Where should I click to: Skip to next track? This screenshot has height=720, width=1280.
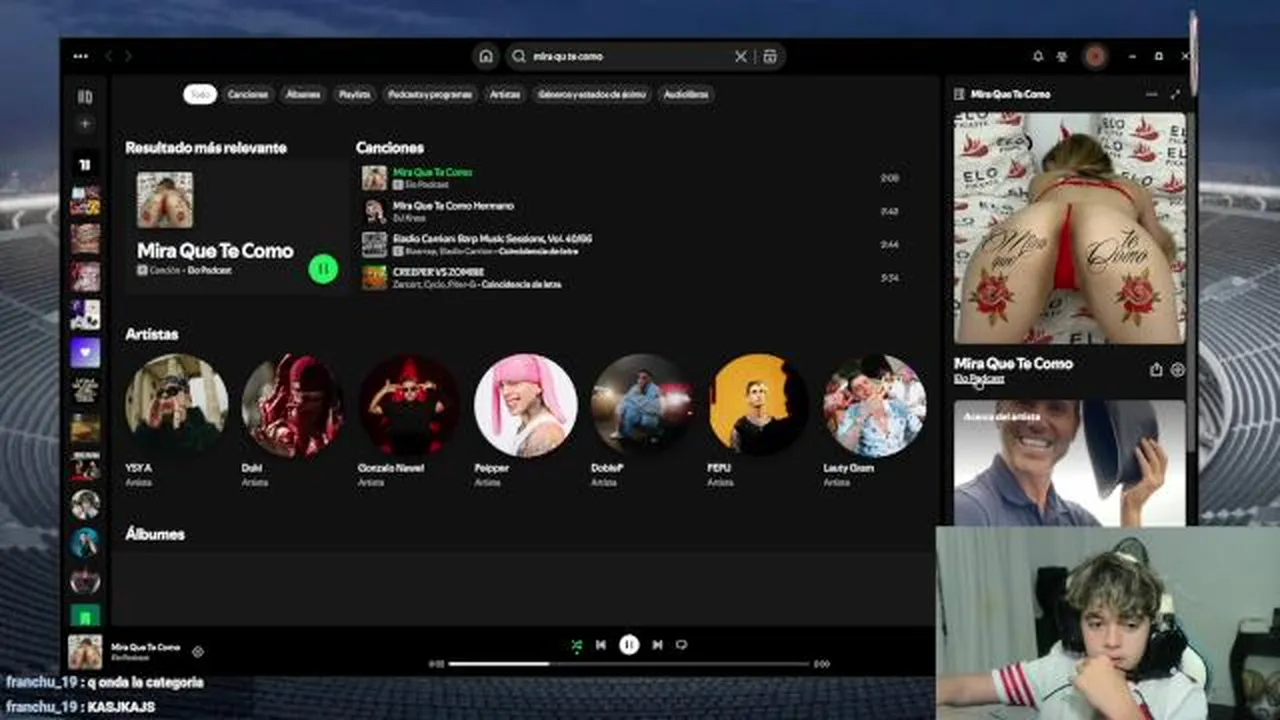click(x=657, y=645)
